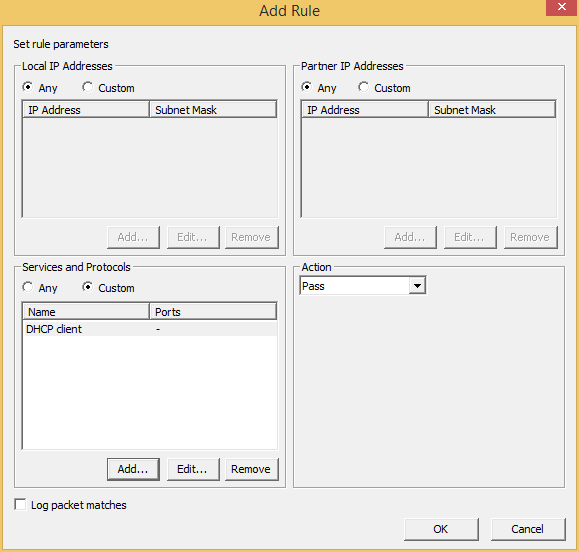Click Edit under Services and Protocols
The width and height of the screenshot is (579, 552).
click(193, 469)
